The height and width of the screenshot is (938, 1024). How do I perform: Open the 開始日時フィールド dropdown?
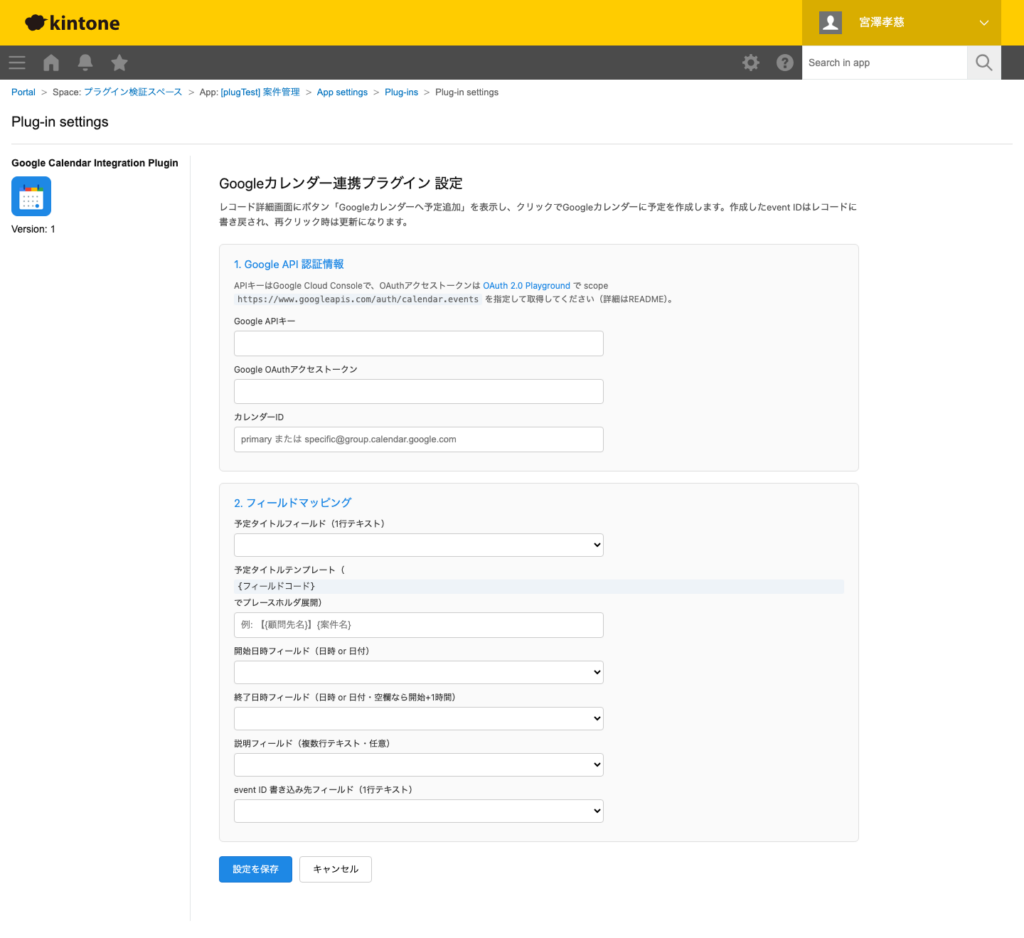pyautogui.click(x=418, y=672)
